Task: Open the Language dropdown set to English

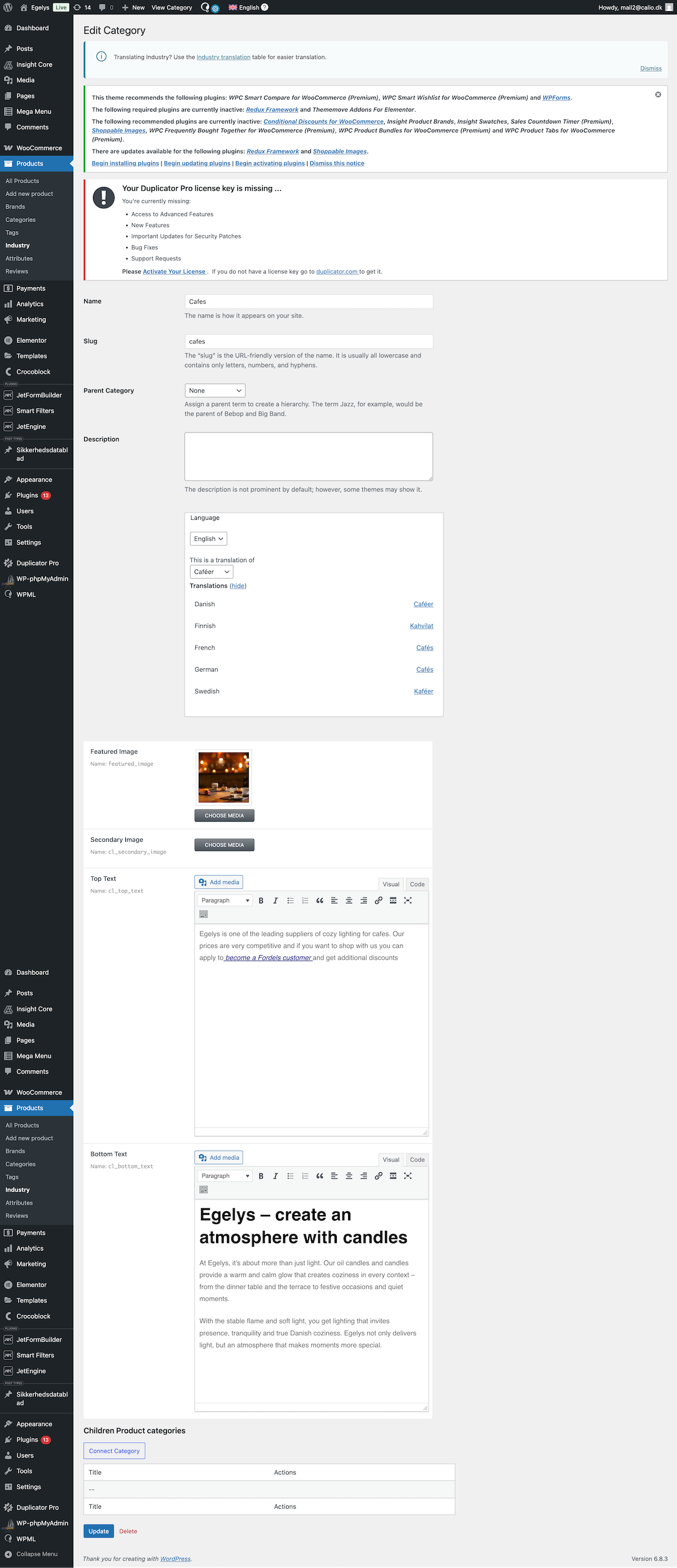Action: 208,538
